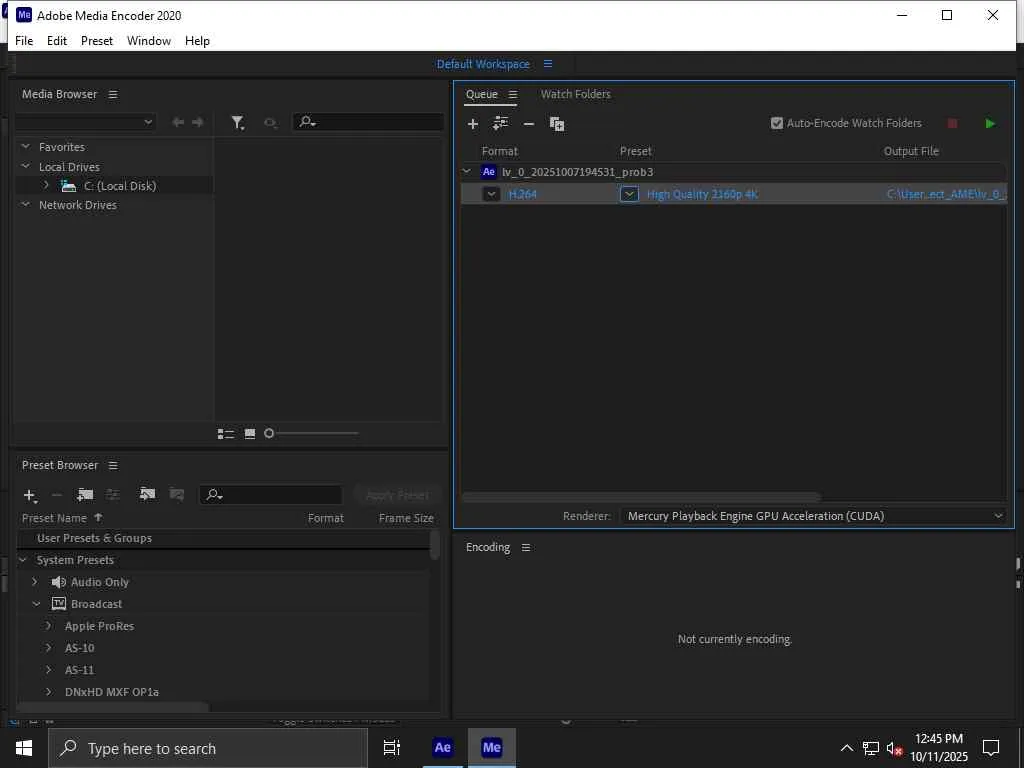
Task: Click the Preset Browser Format column header
Action: click(x=325, y=518)
